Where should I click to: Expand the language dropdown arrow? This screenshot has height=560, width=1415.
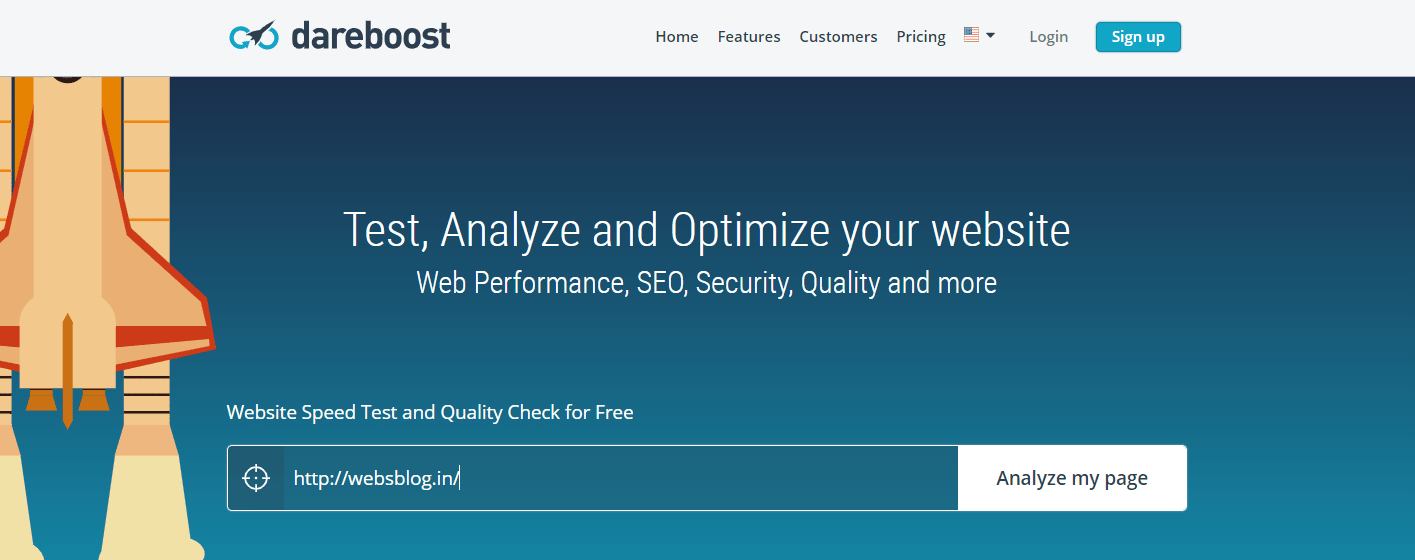pos(990,35)
